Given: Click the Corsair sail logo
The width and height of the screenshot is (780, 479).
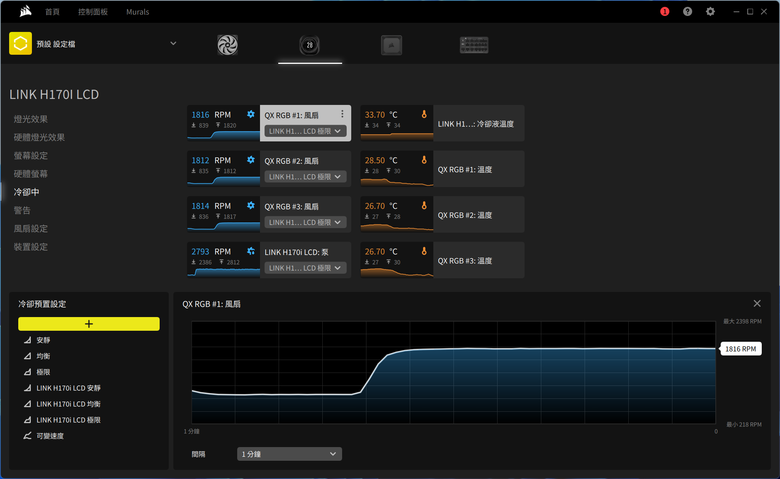Looking at the screenshot, I should pyautogui.click(x=25, y=11).
